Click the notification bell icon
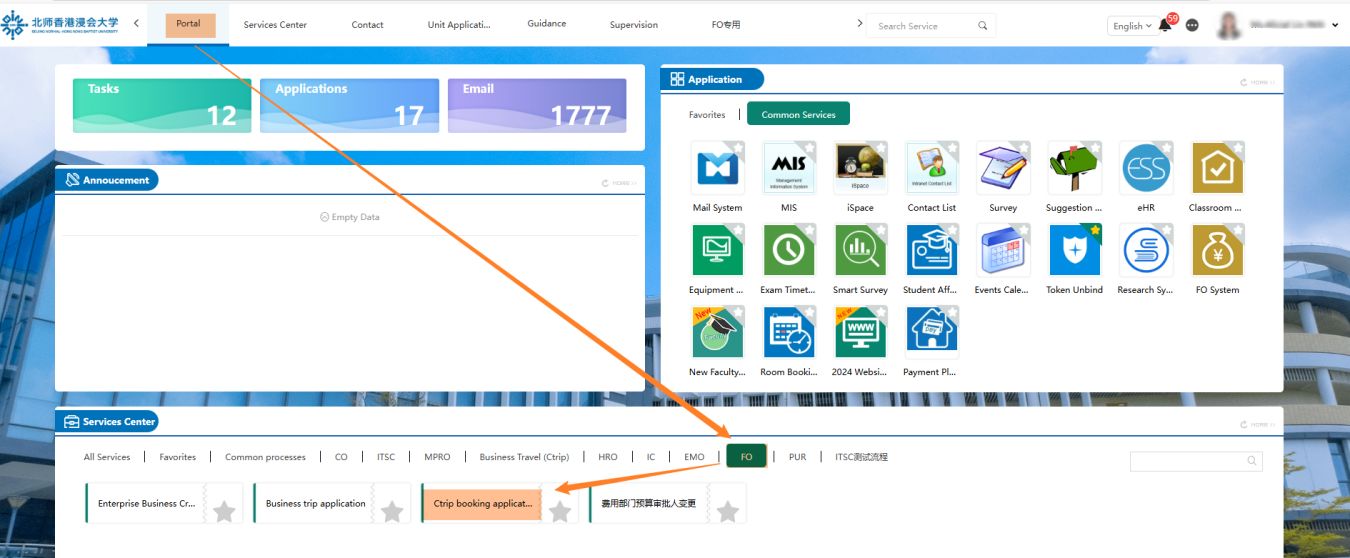 tap(1165, 26)
